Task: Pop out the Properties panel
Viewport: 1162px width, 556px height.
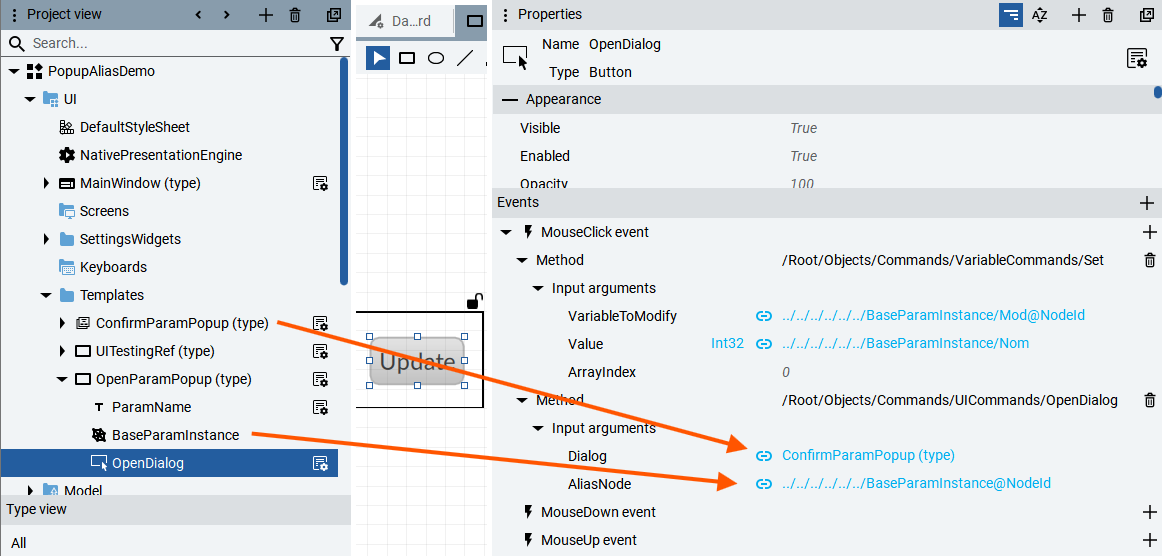Action: (1146, 15)
